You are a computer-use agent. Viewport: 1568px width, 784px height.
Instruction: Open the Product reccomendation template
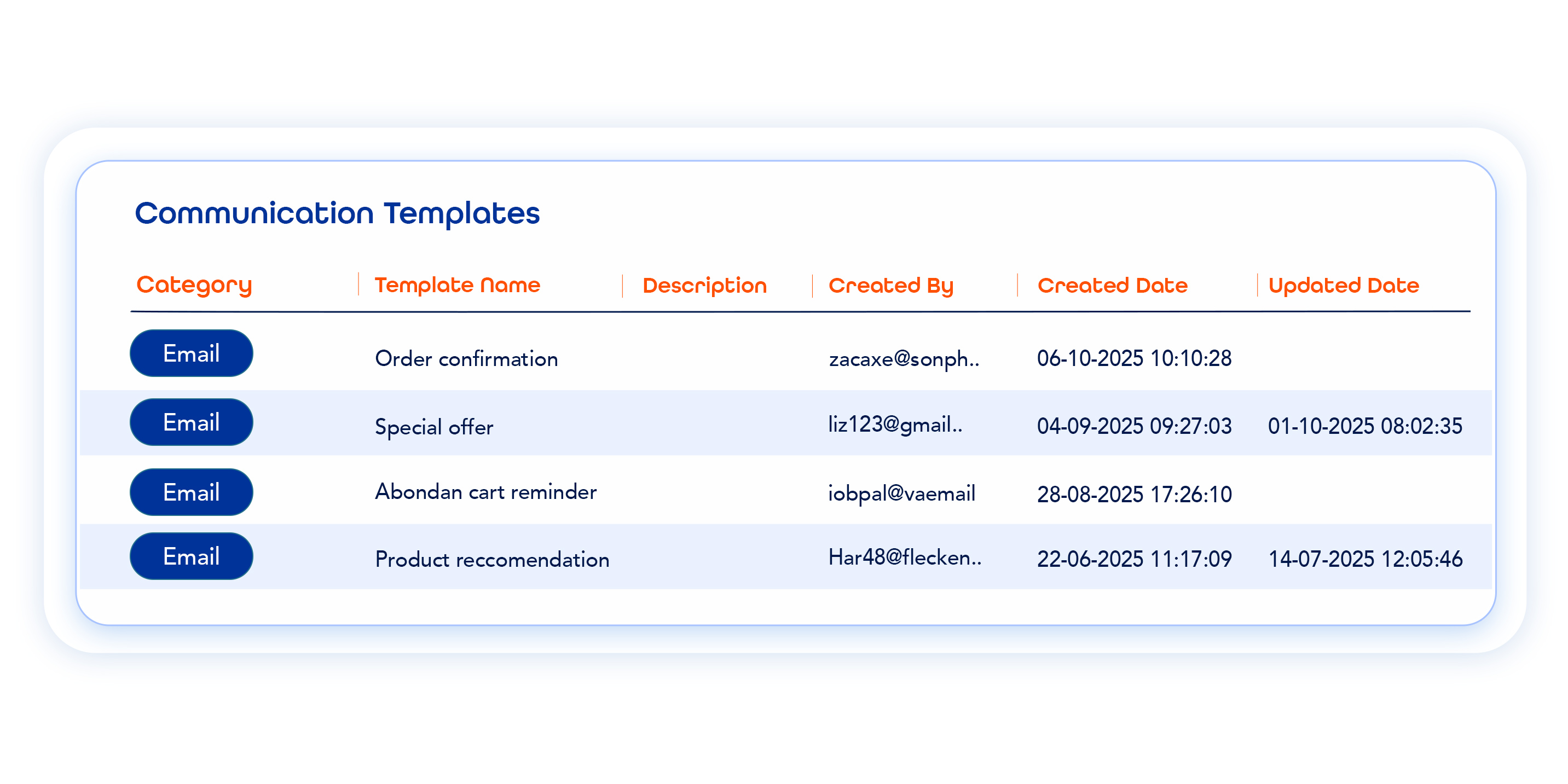492,559
